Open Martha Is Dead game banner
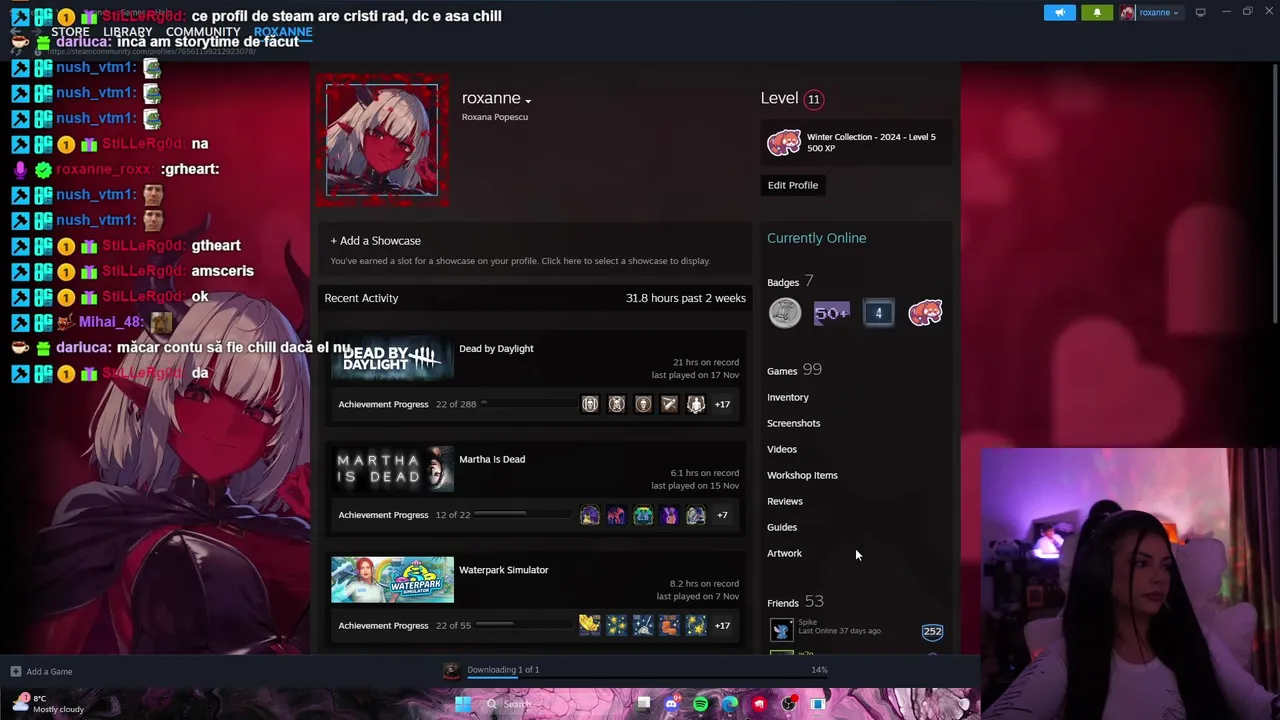The height and width of the screenshot is (720, 1280). tap(392, 470)
